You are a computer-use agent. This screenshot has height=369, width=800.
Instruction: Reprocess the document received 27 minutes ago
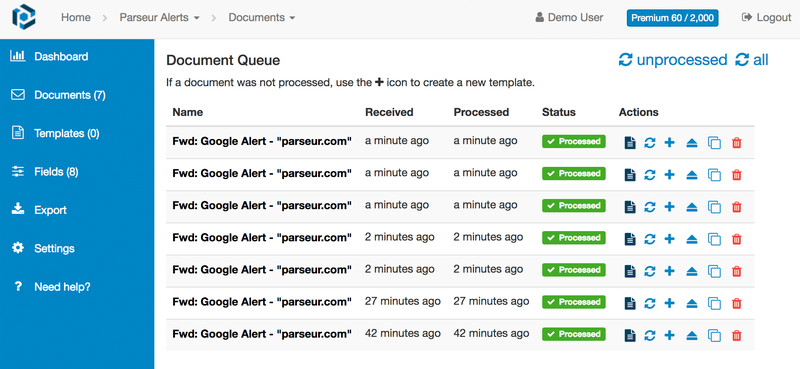tap(649, 303)
